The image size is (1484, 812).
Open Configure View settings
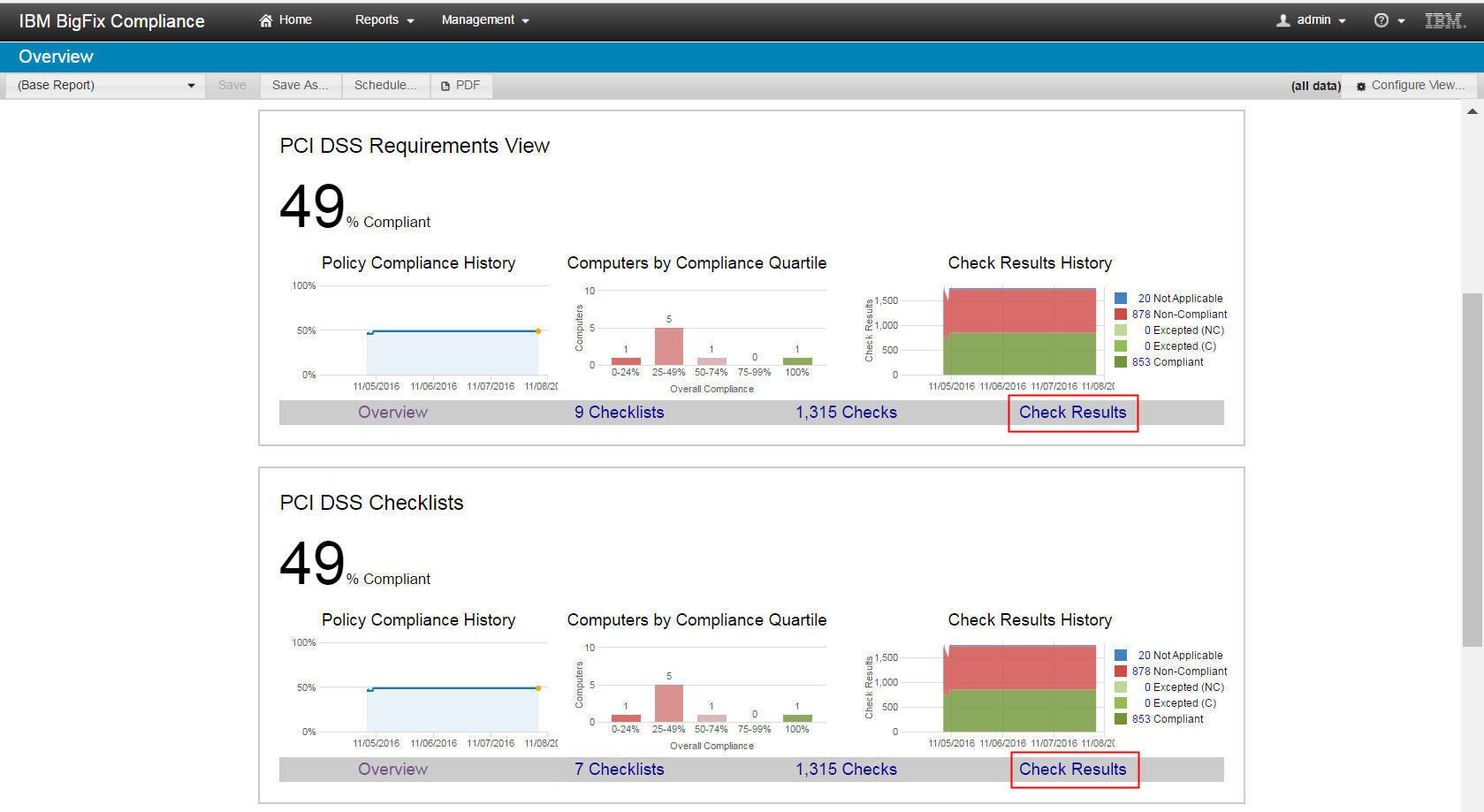pos(1411,86)
